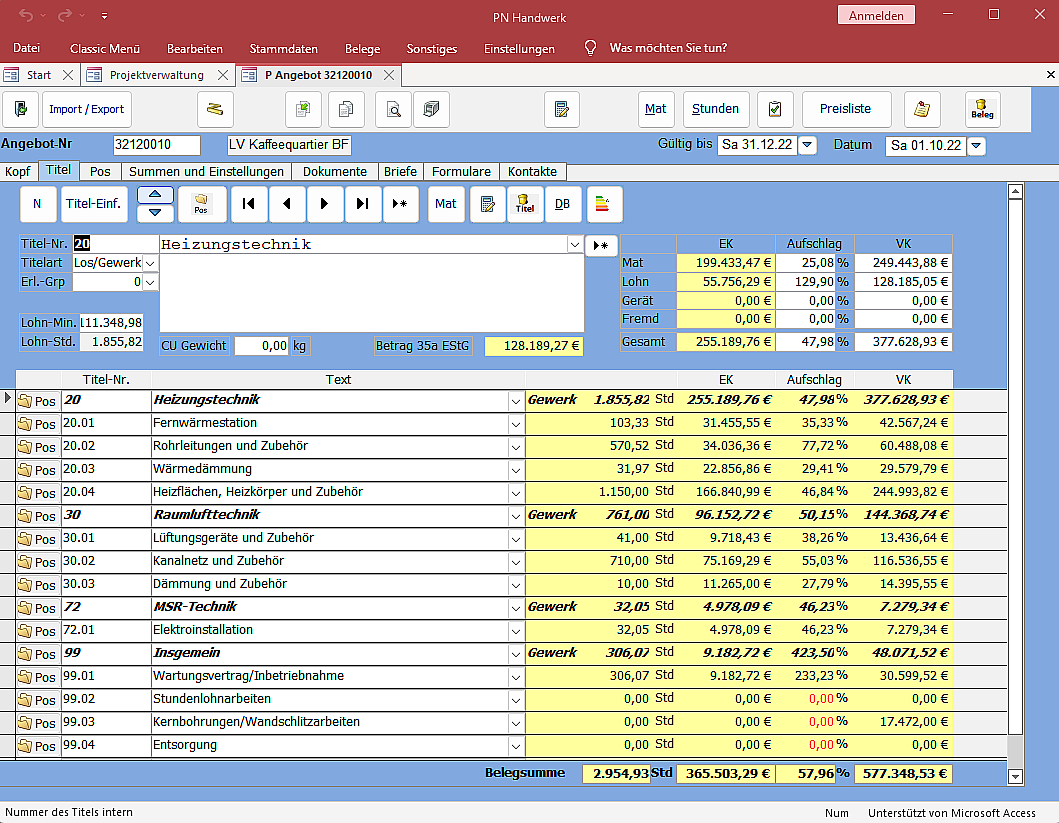Viewport: 1059px width, 823px height.
Task: Switch to Summen und Einstellungen tab
Action: [207, 171]
